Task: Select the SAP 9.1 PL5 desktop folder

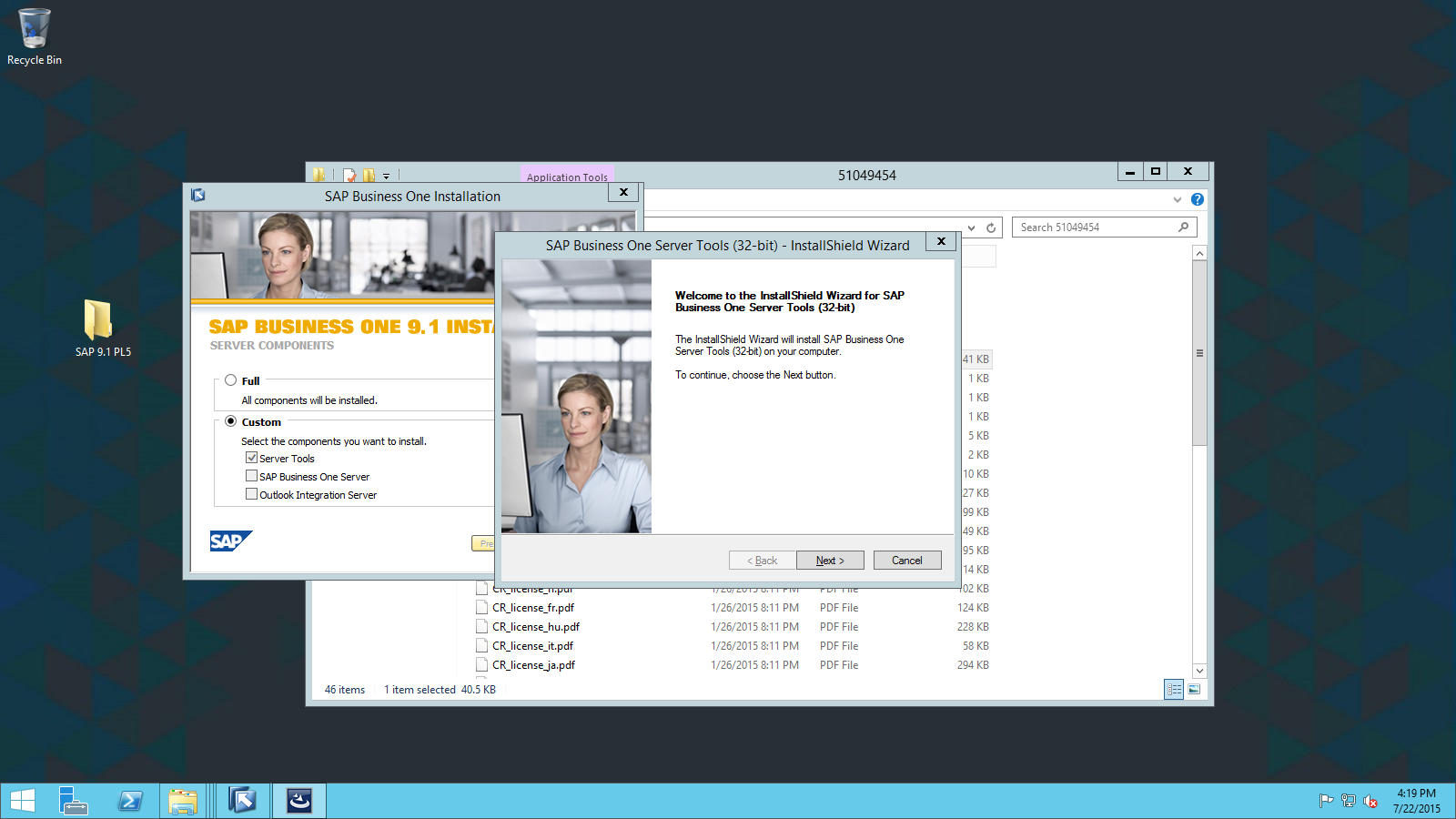Action: (102, 329)
